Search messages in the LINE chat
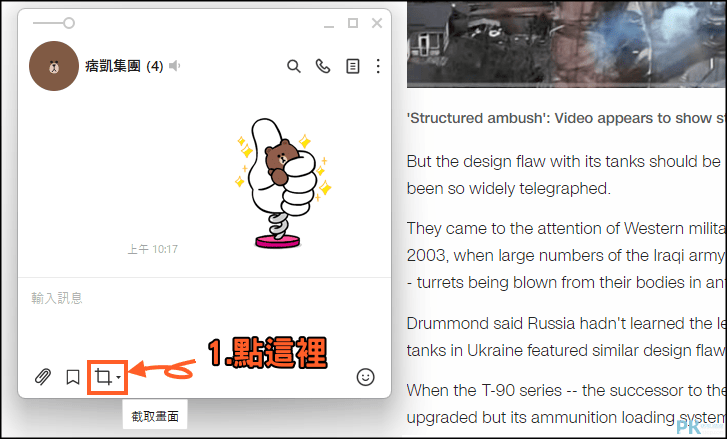The image size is (727, 439). [293, 66]
